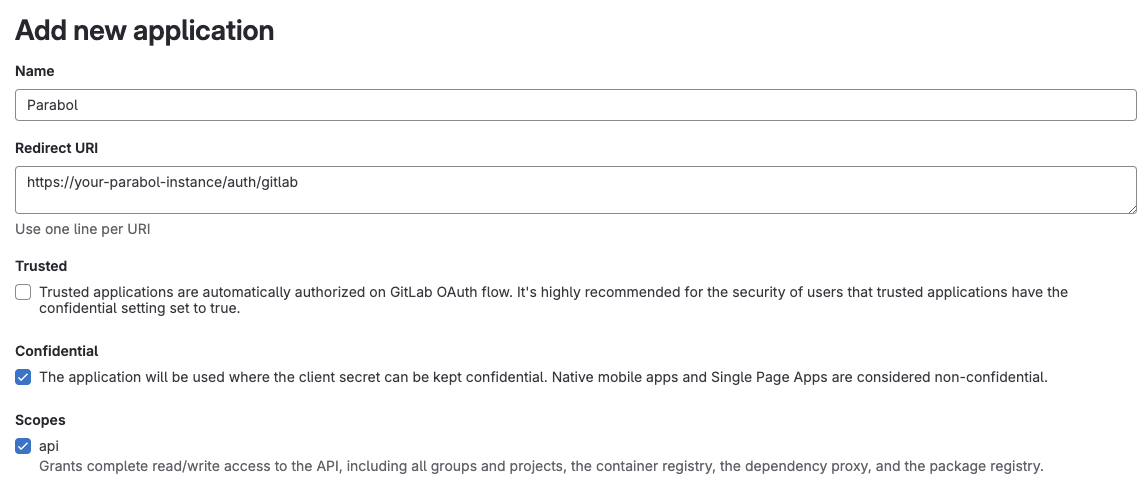Screen dimensions: 1145x477
Task: Click the "Scopes" section label
Action: pos(40,420)
